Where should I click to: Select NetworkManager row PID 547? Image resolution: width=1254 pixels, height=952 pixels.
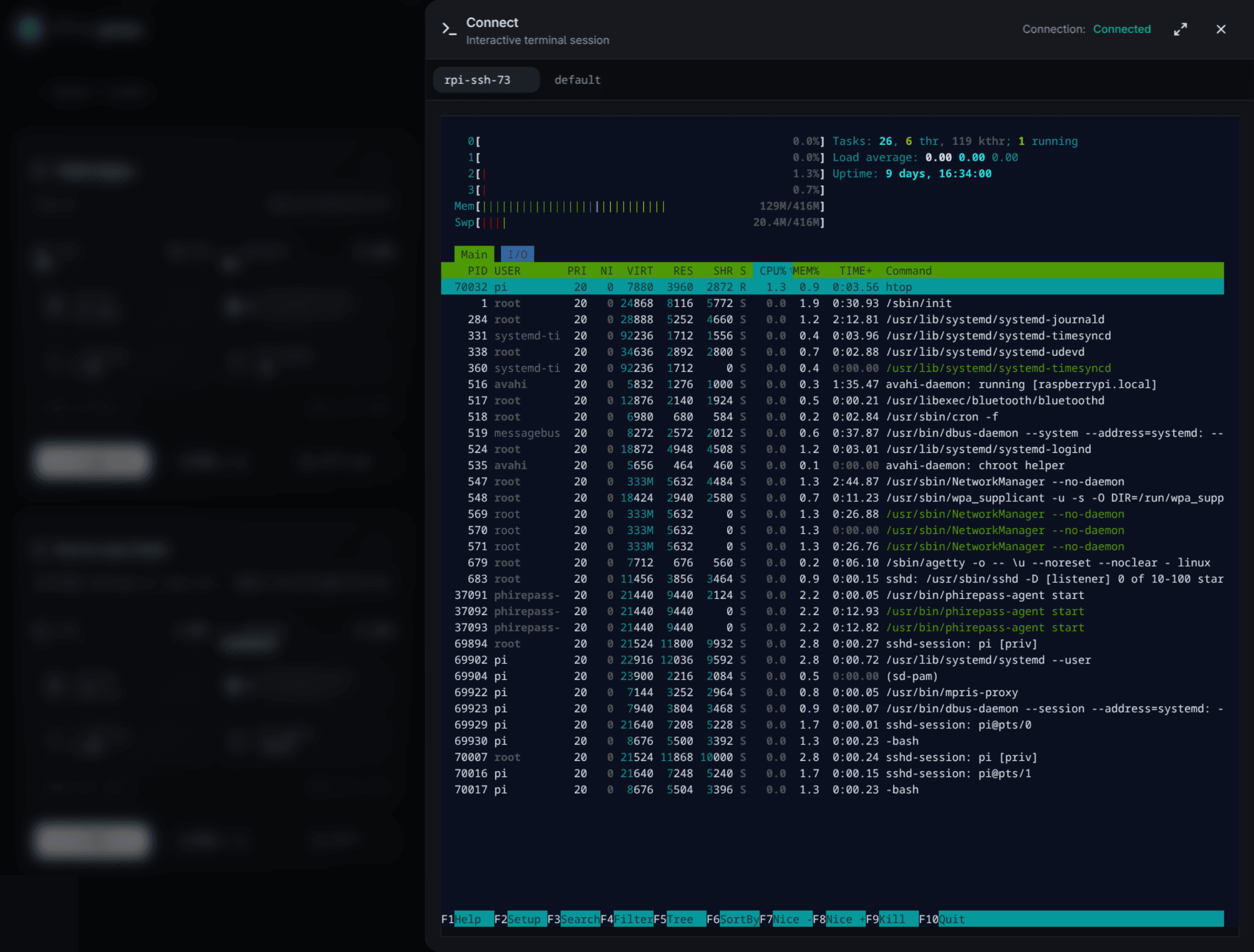point(832,482)
